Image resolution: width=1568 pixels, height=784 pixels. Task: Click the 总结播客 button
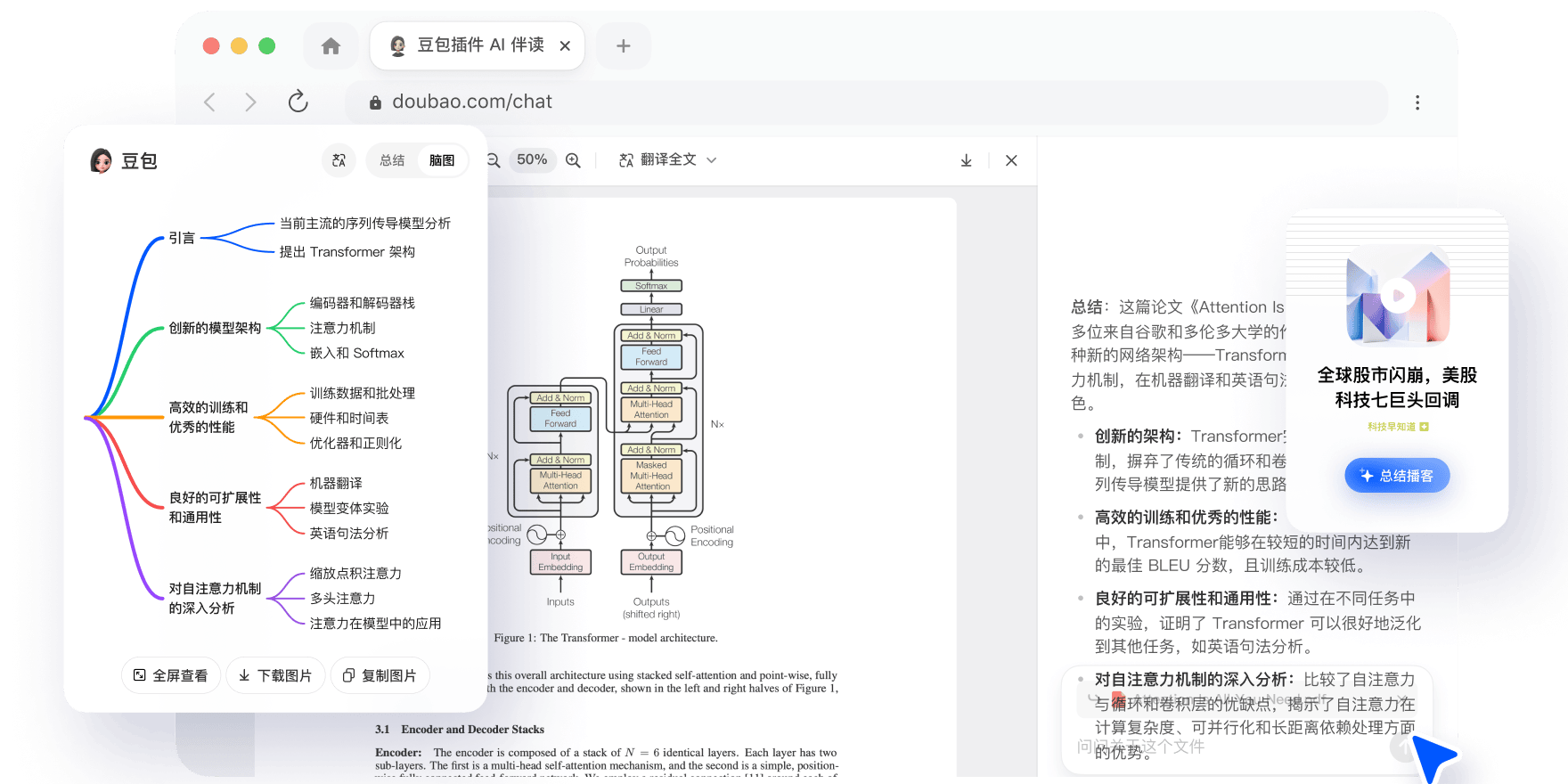(1396, 476)
